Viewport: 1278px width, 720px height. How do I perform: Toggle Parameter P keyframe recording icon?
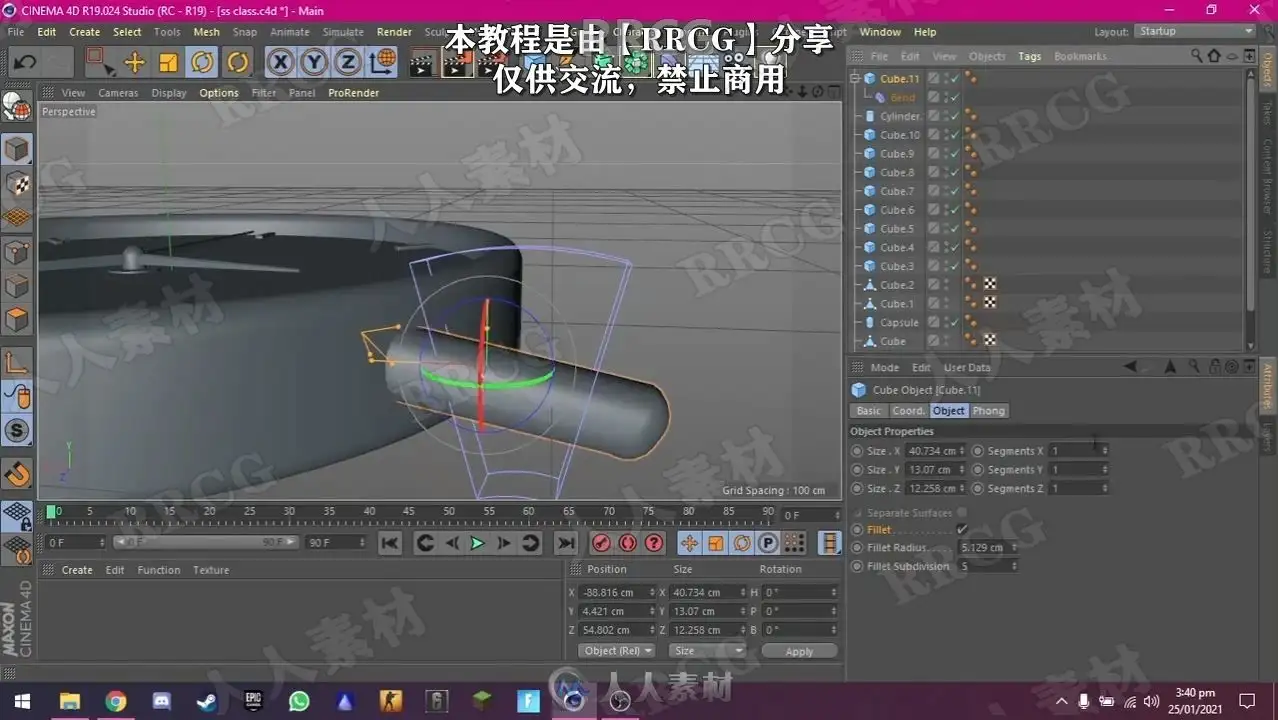click(768, 543)
